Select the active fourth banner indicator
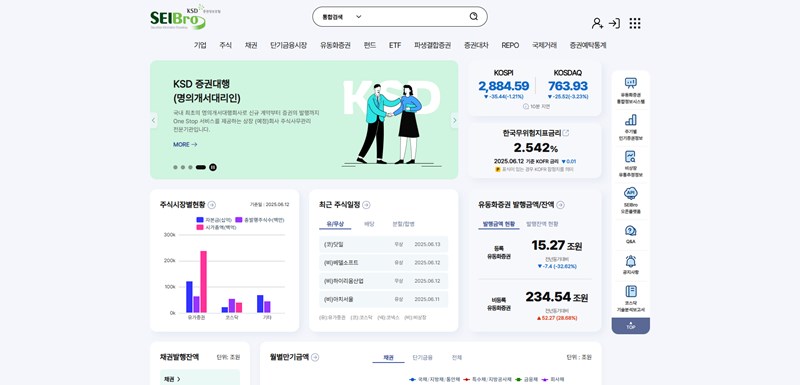 click(x=201, y=167)
